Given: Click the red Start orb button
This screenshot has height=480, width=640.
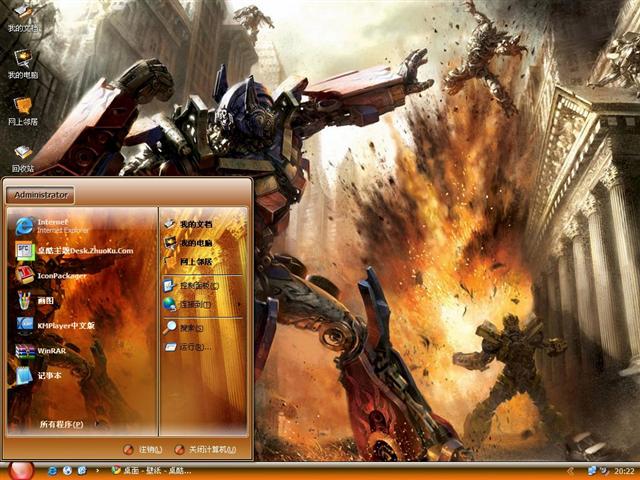Looking at the screenshot, I should tap(20, 471).
